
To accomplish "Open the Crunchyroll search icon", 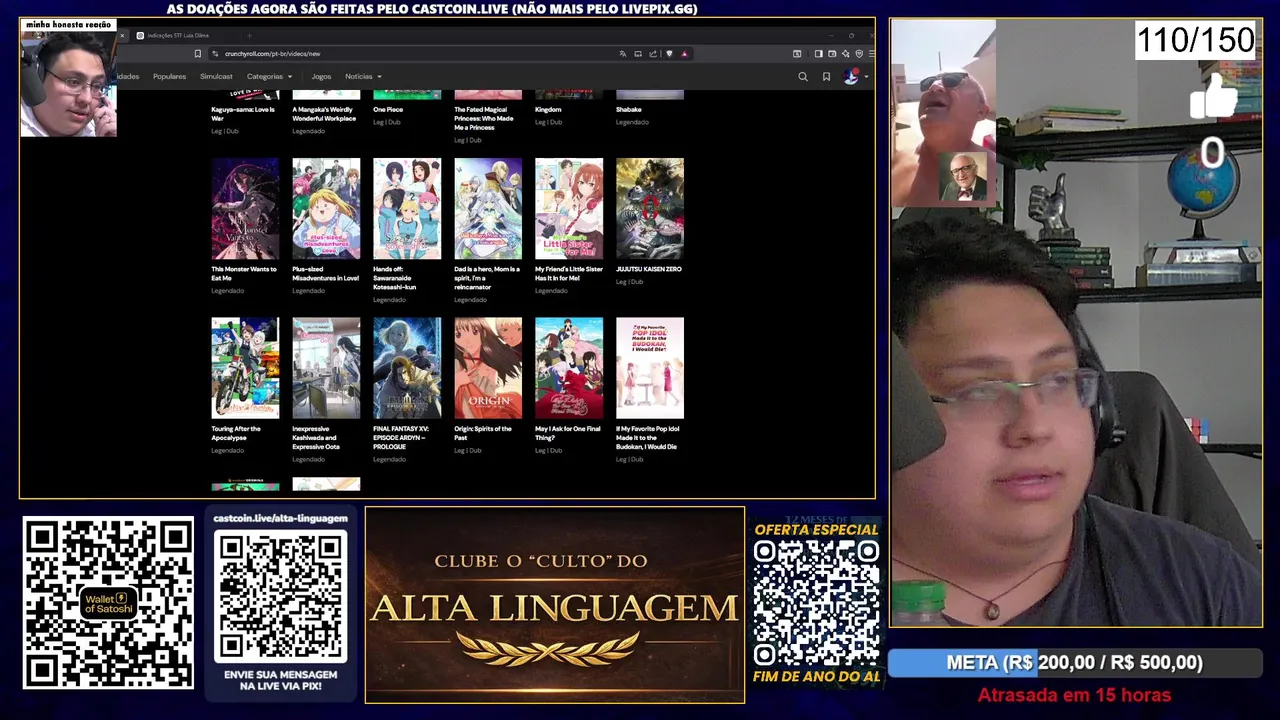I will coord(802,76).
